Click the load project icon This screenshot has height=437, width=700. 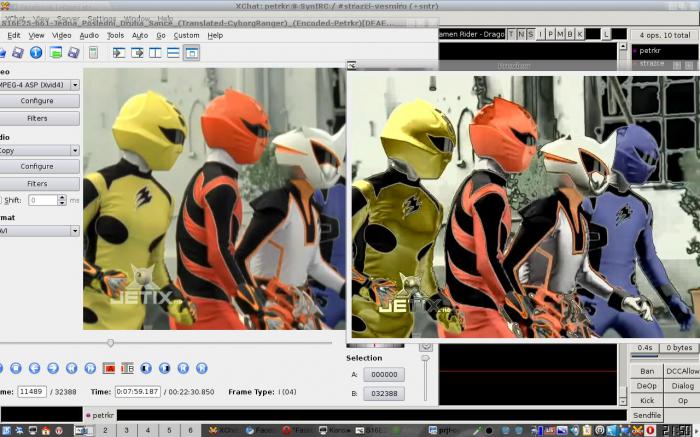[x=56, y=53]
